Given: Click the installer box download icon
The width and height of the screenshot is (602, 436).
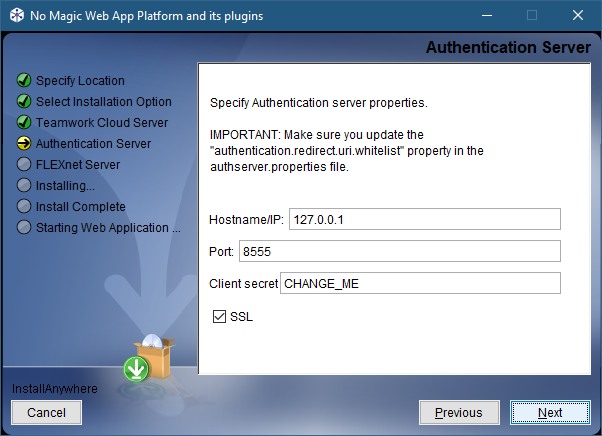Looking at the screenshot, I should tap(149, 358).
